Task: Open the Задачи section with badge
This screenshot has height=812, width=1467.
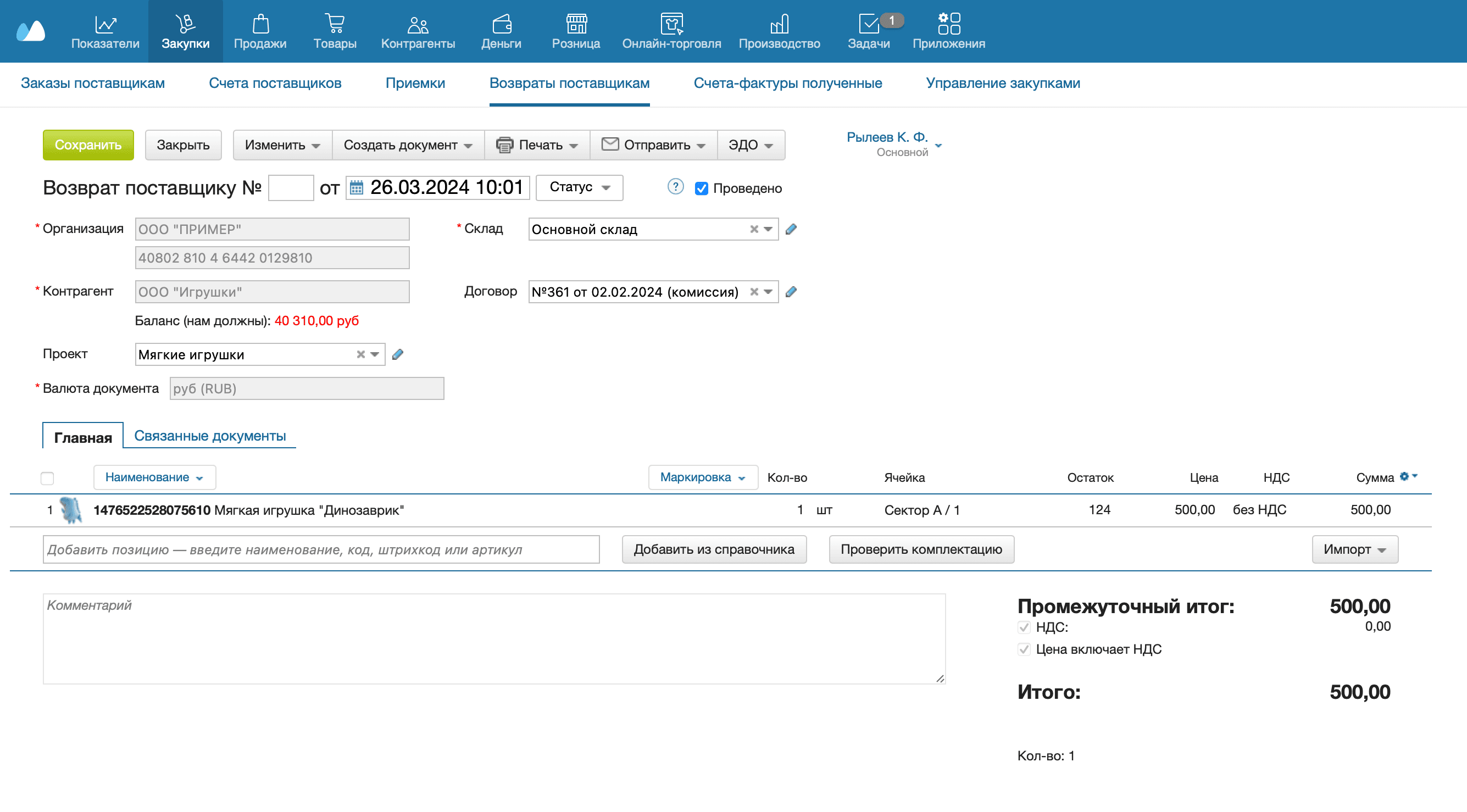Action: (869, 31)
